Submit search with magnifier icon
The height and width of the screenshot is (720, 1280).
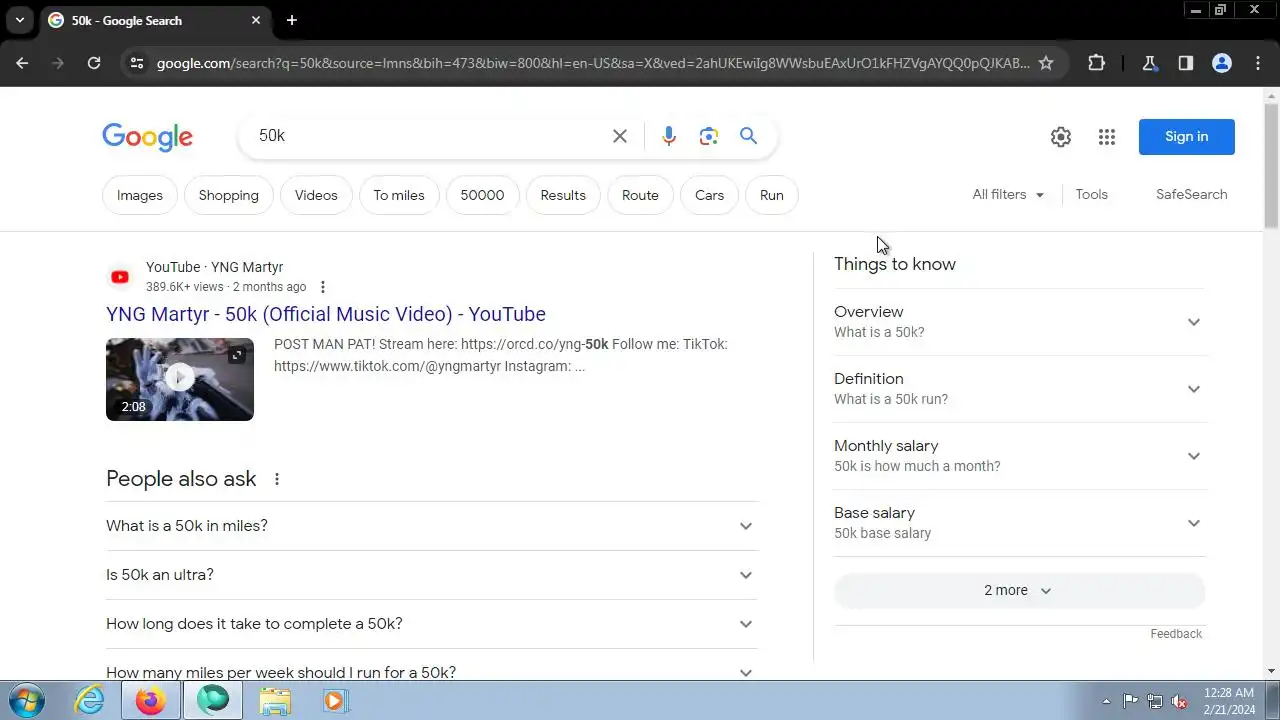749,136
